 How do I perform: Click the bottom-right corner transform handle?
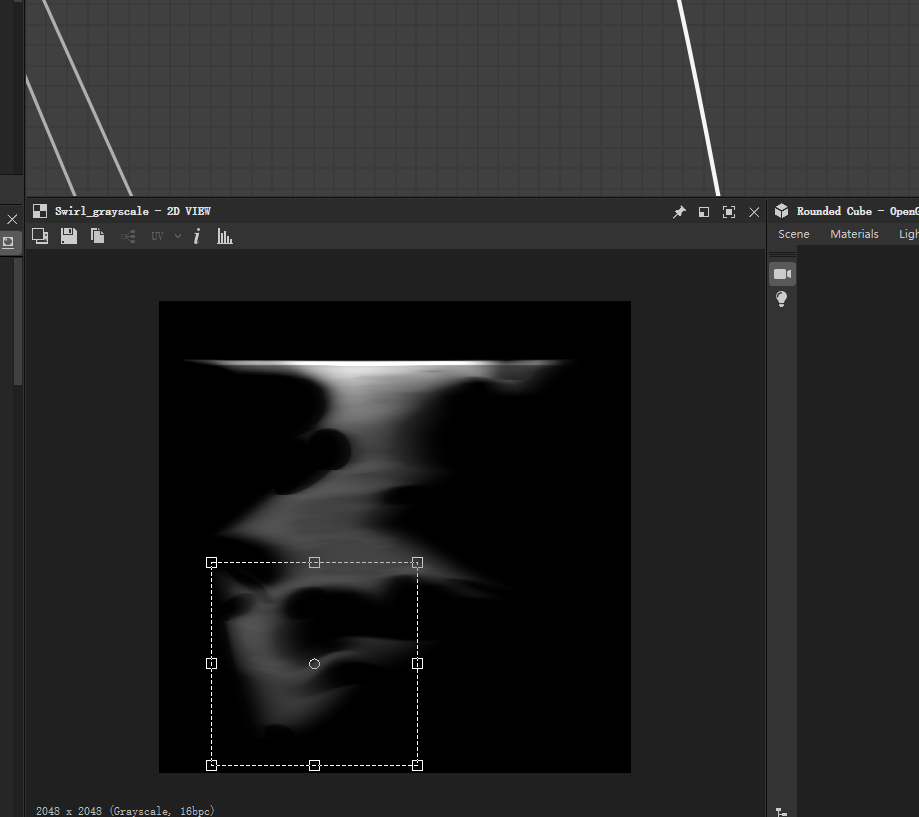tap(417, 765)
